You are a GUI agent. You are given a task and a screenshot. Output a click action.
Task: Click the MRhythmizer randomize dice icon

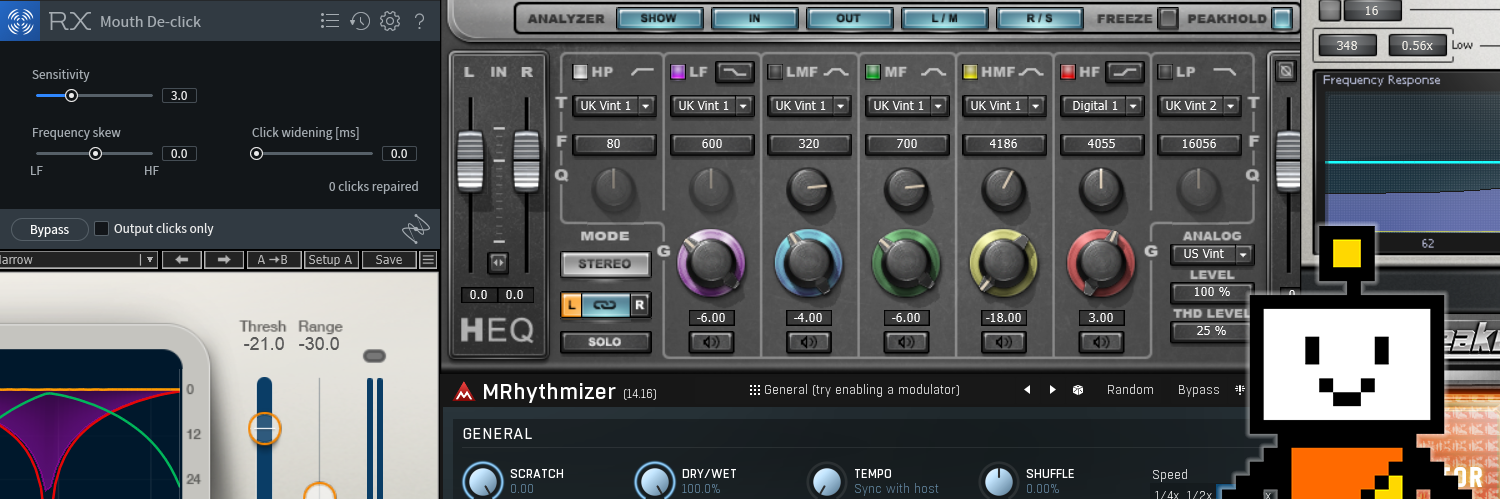1079,390
